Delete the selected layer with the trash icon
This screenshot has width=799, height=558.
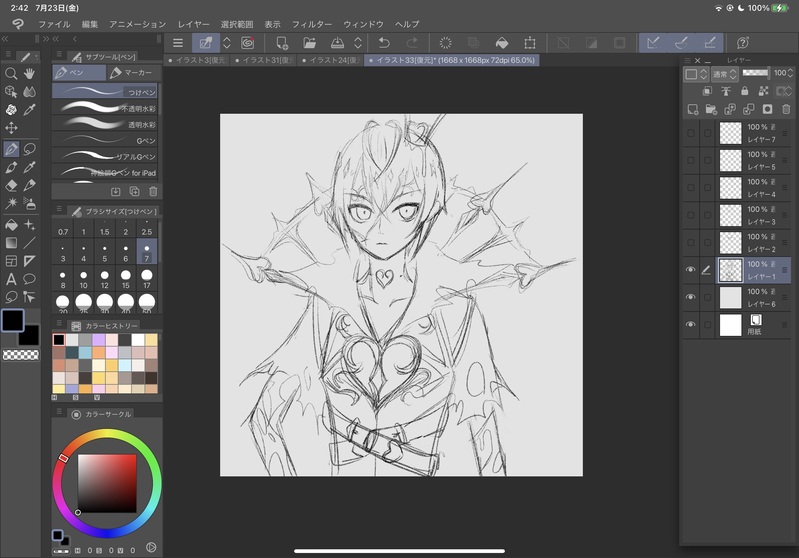point(786,109)
